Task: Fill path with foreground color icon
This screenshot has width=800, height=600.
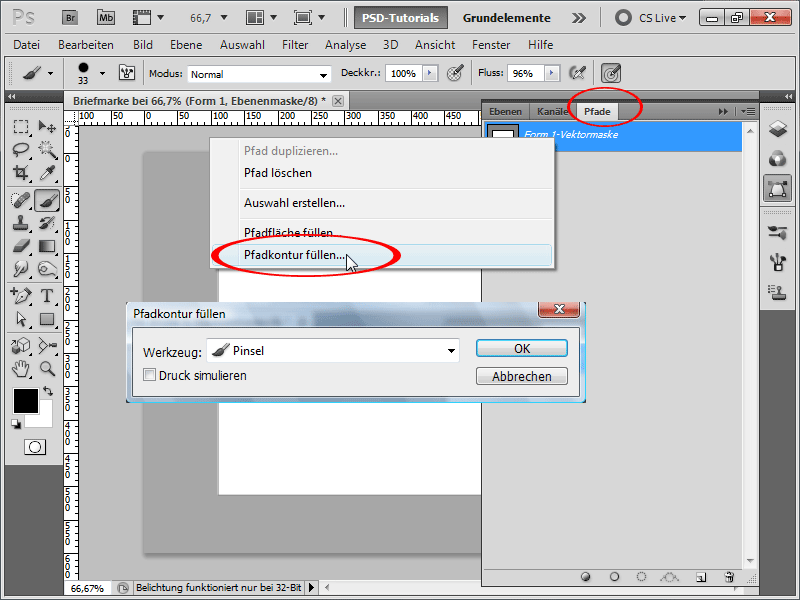Action: click(586, 577)
